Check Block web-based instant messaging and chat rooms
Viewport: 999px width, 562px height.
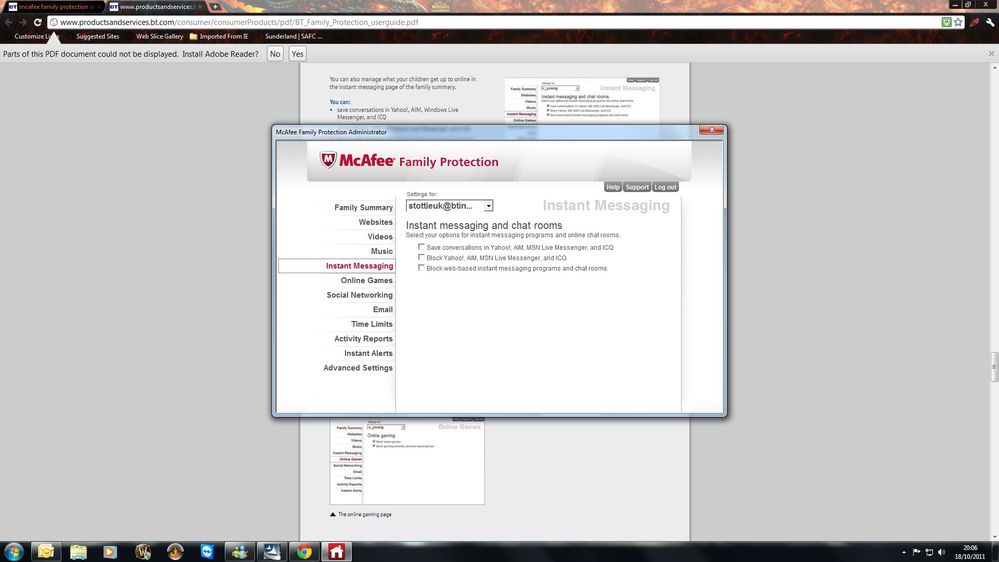pyautogui.click(x=421, y=268)
